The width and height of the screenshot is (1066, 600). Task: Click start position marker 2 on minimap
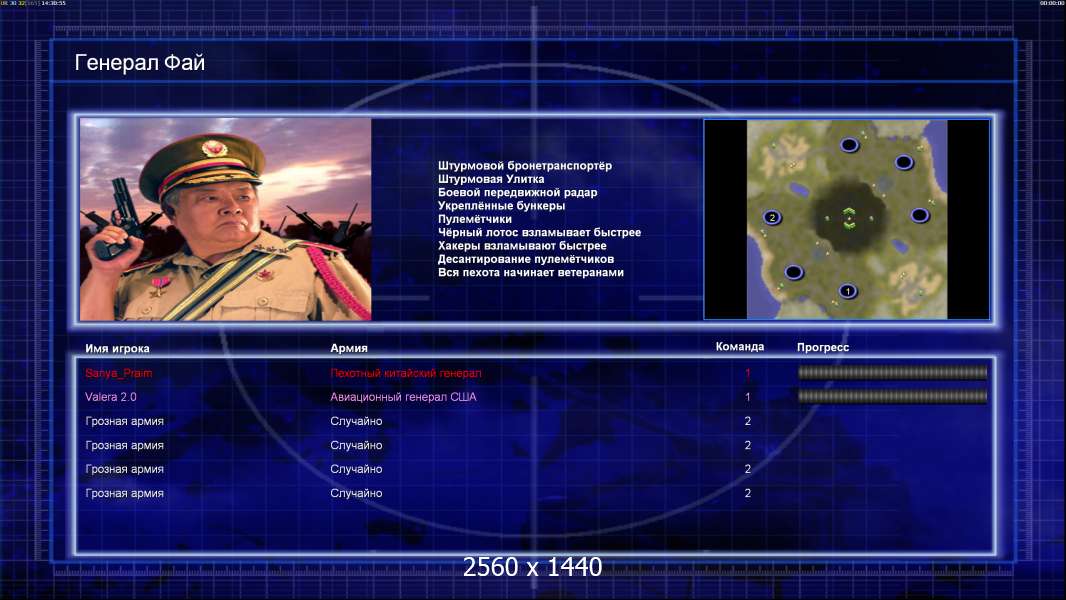tap(772, 217)
